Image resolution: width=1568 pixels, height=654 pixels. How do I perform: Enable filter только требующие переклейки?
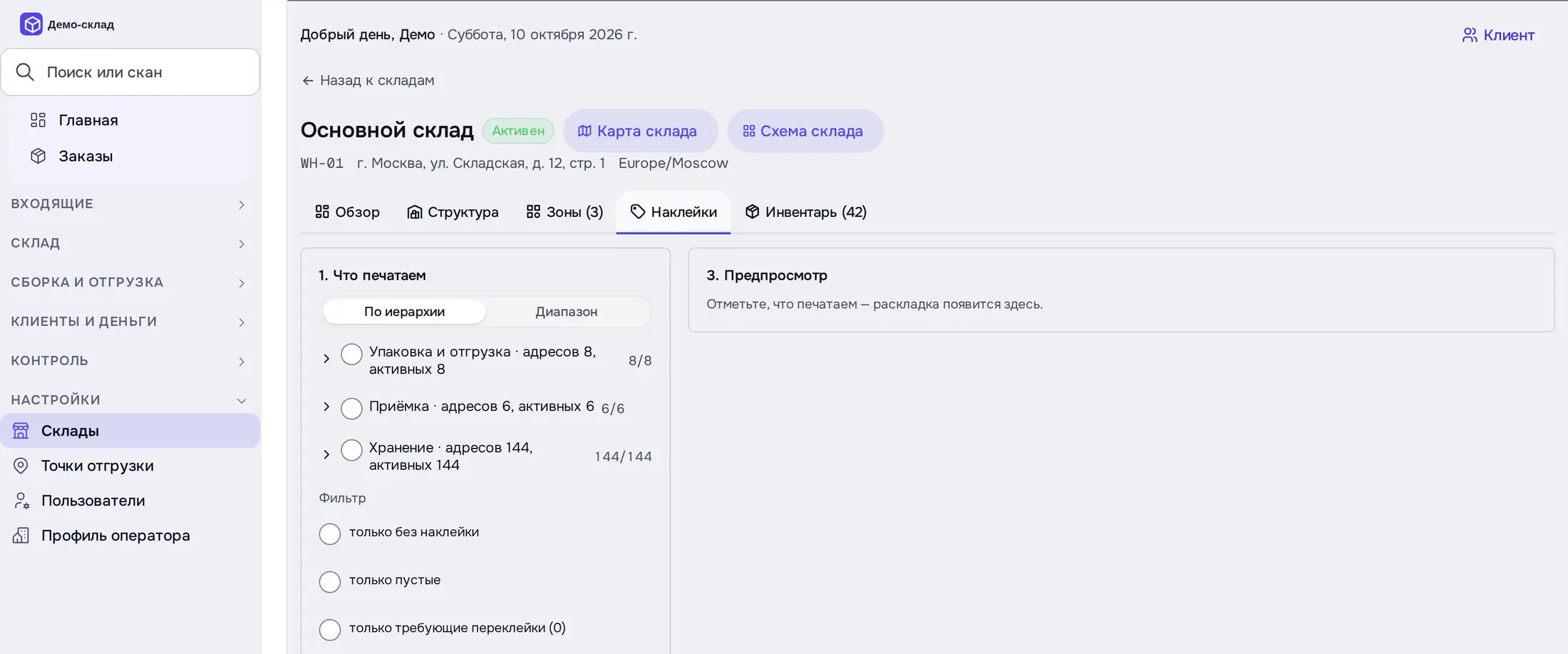pos(330,630)
